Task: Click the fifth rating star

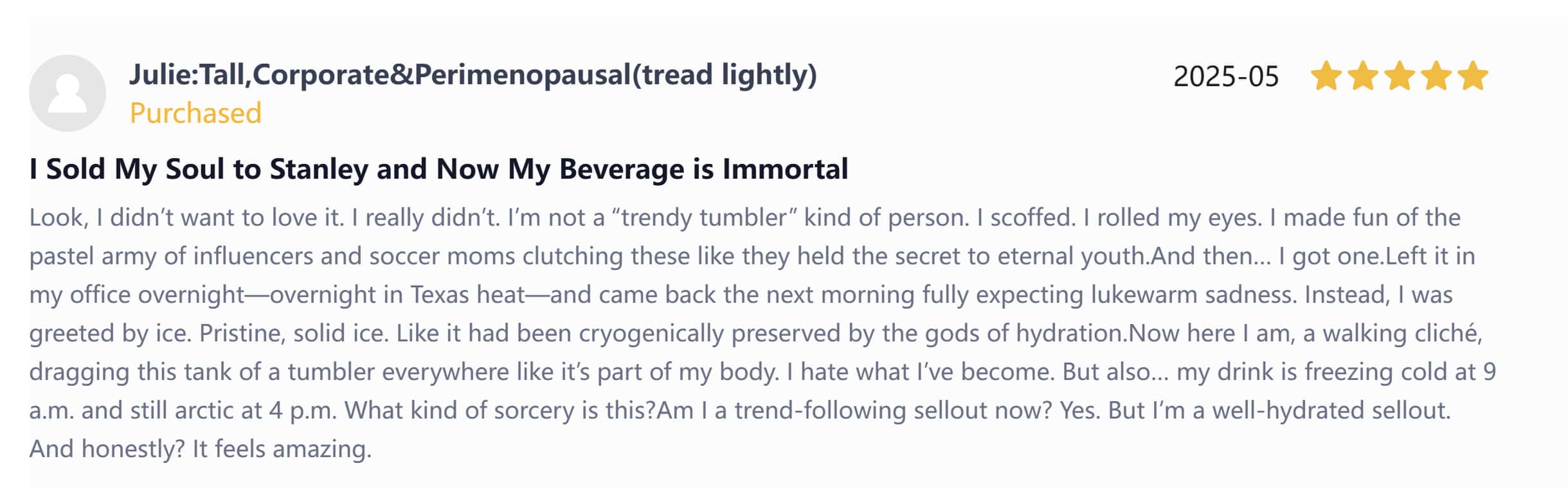Action: 1473,77
